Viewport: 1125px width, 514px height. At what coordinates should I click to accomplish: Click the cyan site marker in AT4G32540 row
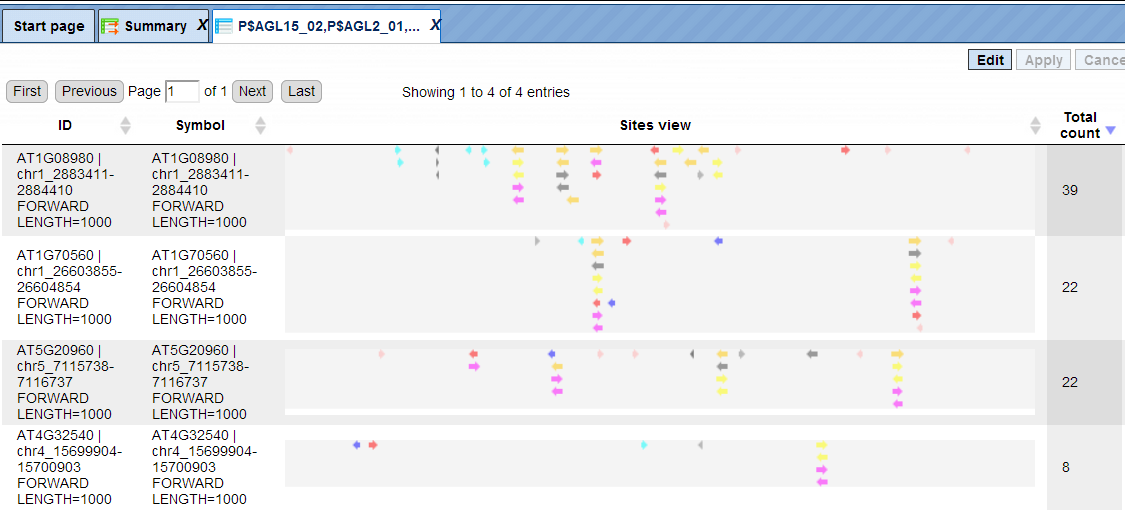(x=644, y=445)
